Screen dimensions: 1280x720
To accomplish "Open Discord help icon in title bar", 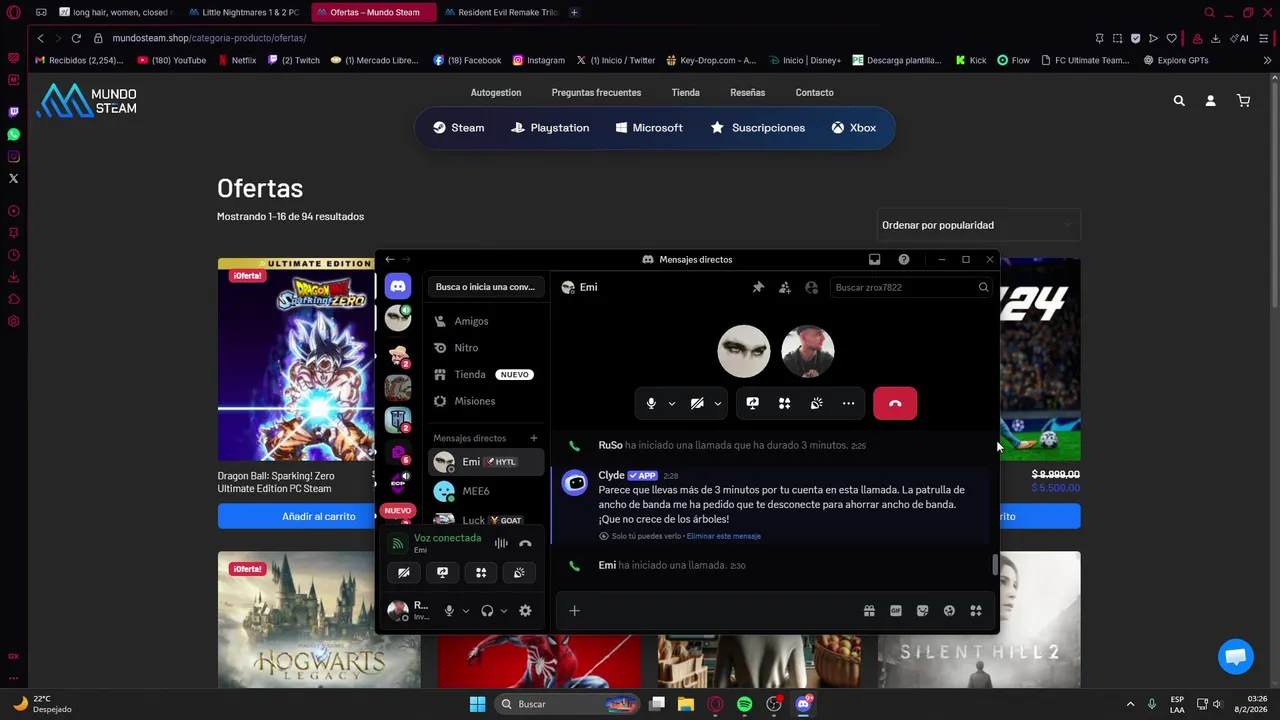I will [x=904, y=259].
